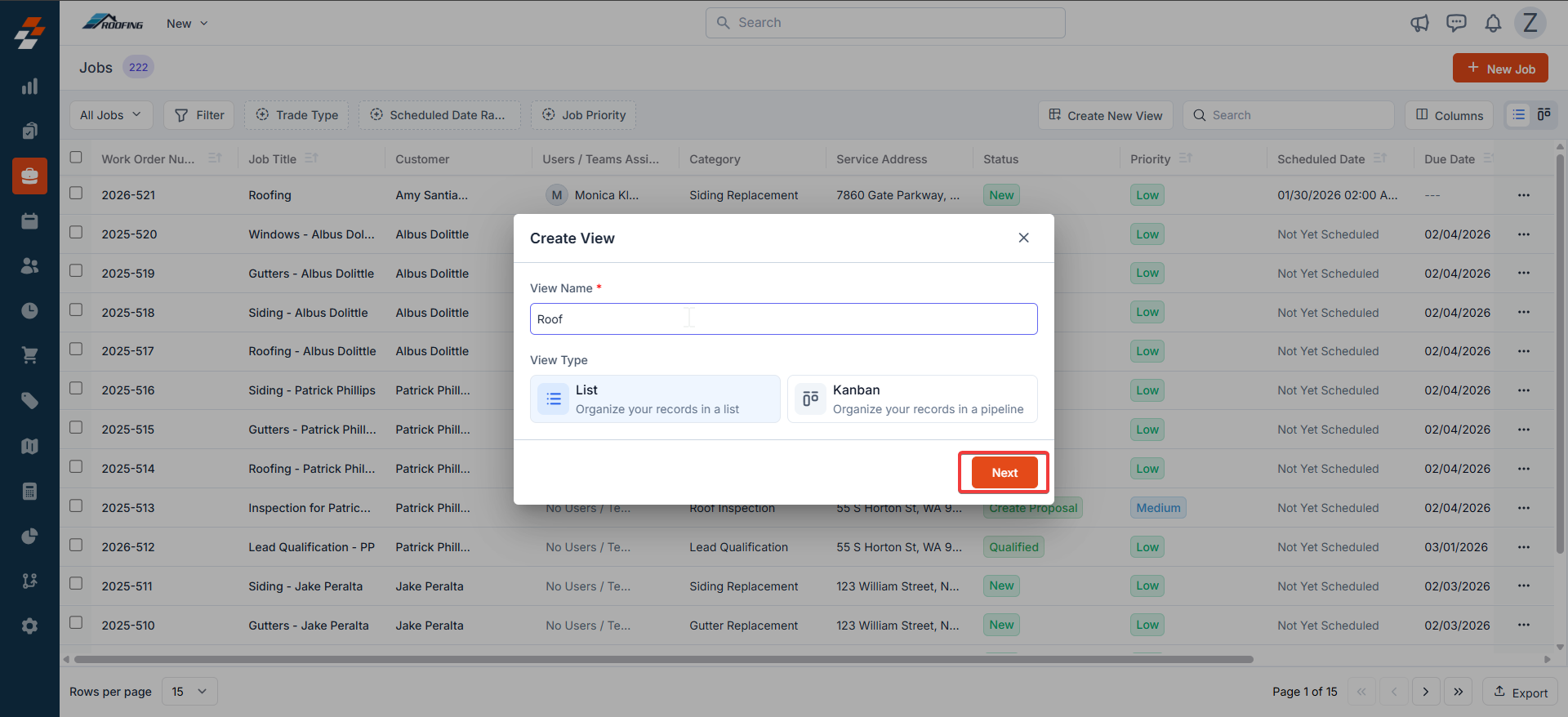Open the pie chart reports sidebar icon
The height and width of the screenshot is (717, 1568).
(29, 536)
